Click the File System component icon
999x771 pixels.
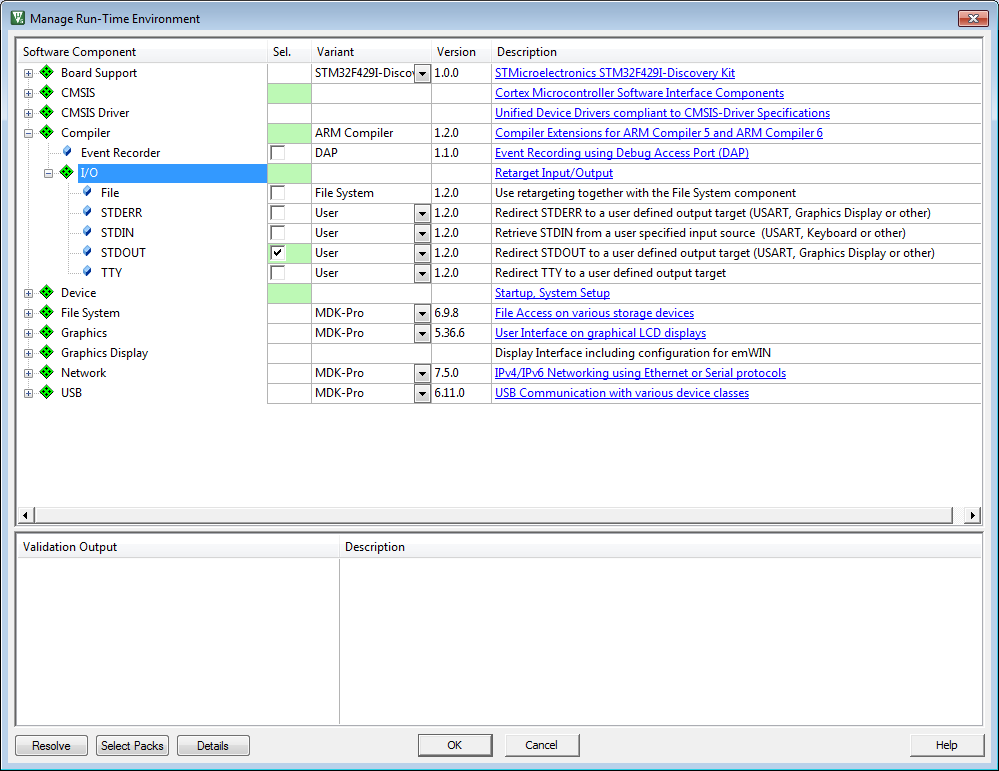[x=46, y=313]
